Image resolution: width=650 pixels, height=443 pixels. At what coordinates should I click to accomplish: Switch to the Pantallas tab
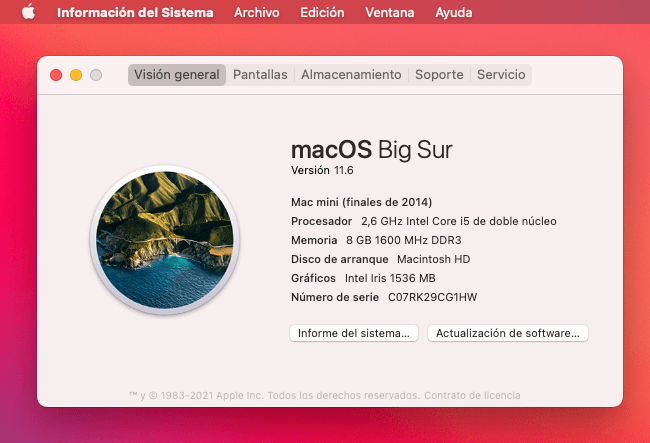tap(260, 75)
